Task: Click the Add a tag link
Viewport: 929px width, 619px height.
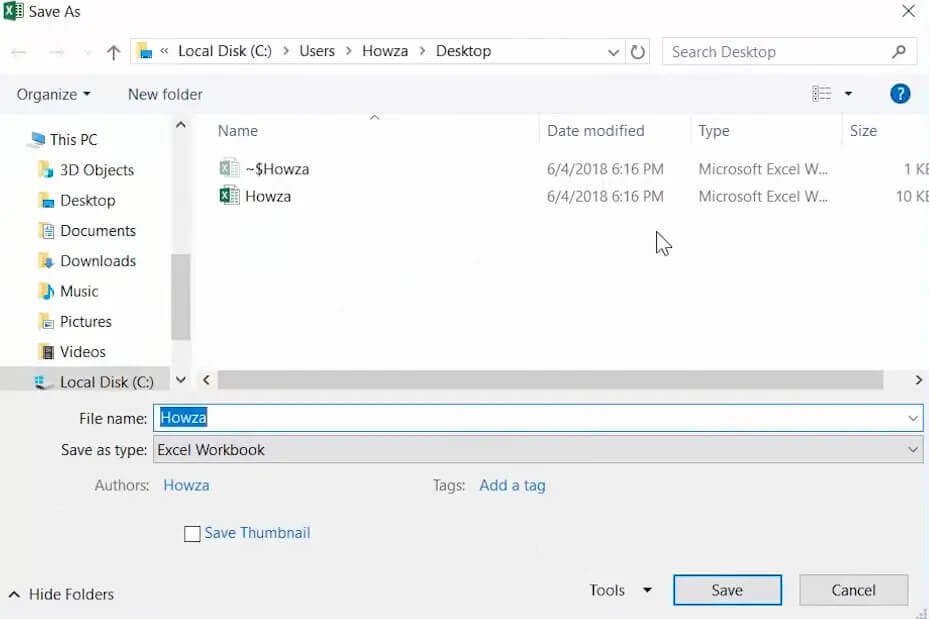Action: [x=512, y=485]
